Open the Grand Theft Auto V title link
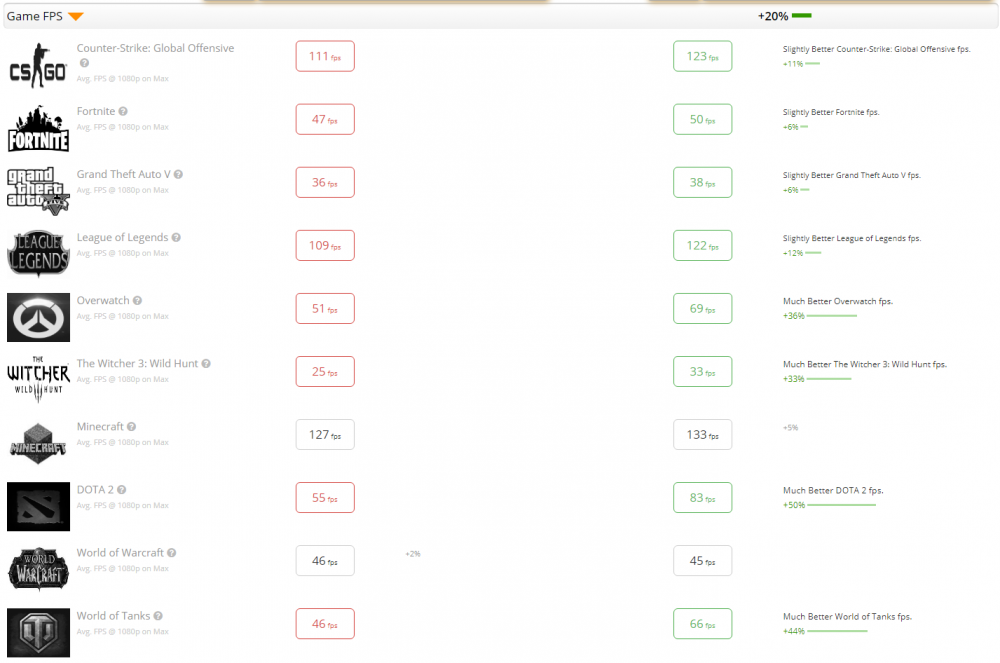Screen dimensions: 1000x663 (124, 175)
